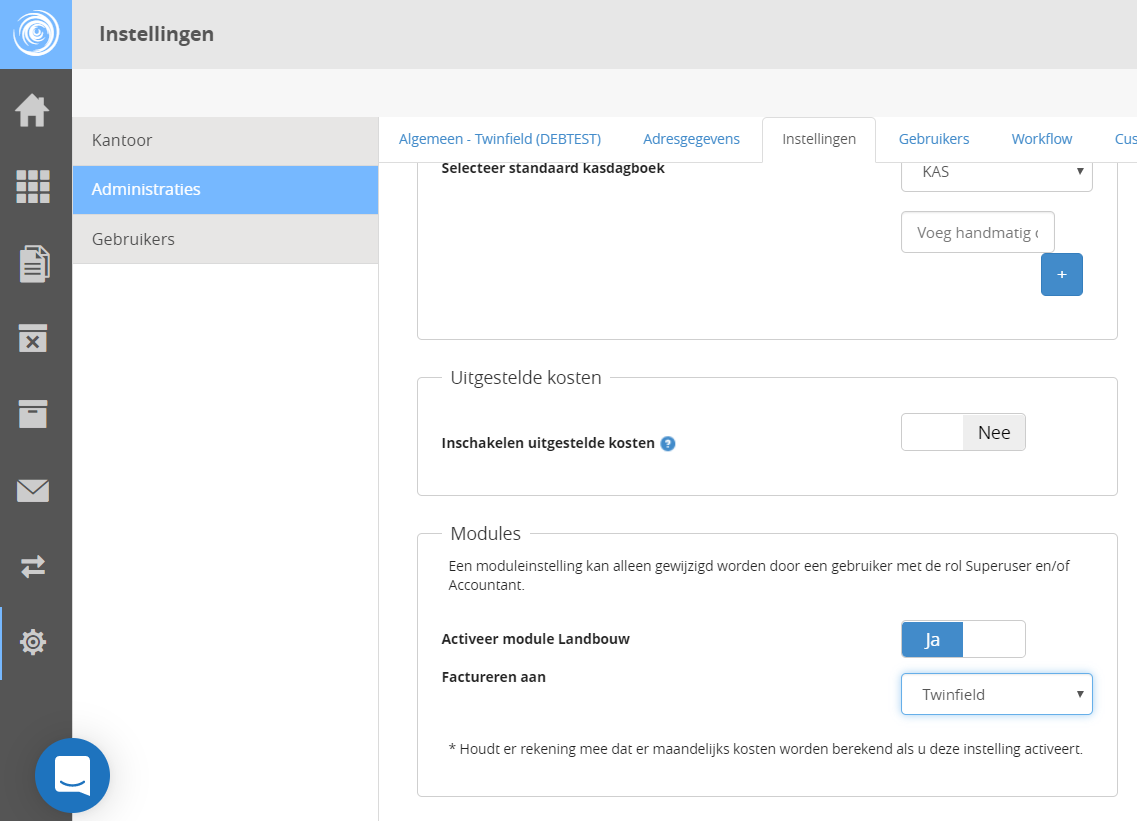Switch to the Adresgegevens tab

click(x=691, y=139)
